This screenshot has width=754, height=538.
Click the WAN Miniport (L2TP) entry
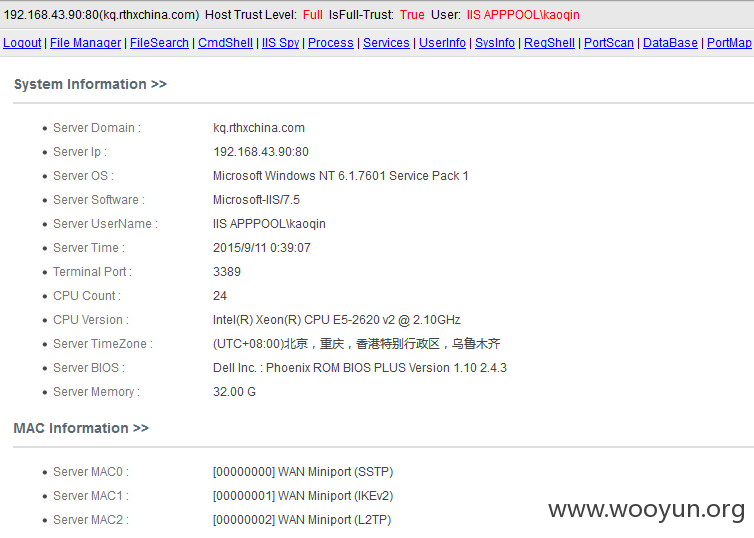click(x=302, y=520)
